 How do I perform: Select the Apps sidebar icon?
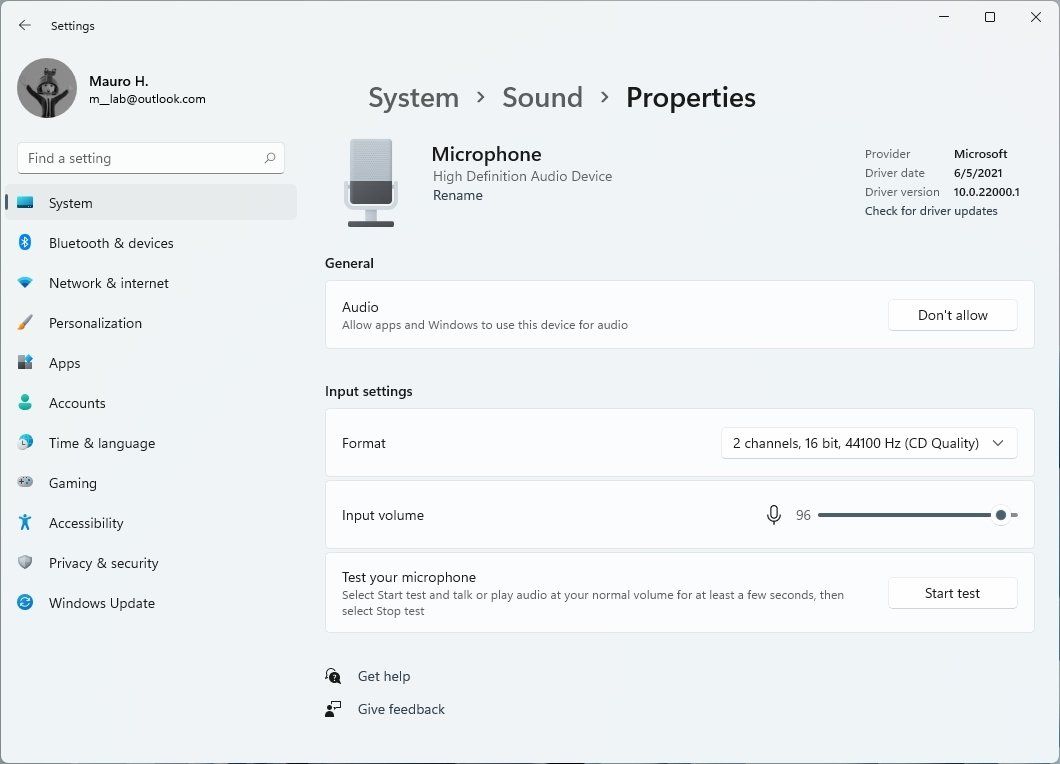coord(25,363)
